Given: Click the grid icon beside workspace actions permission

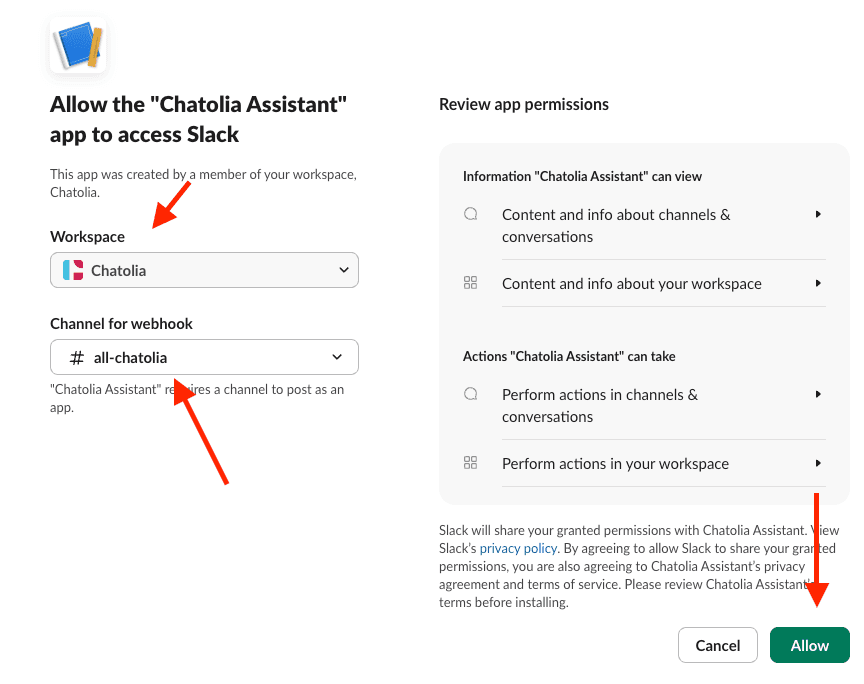Looking at the screenshot, I should (x=471, y=463).
